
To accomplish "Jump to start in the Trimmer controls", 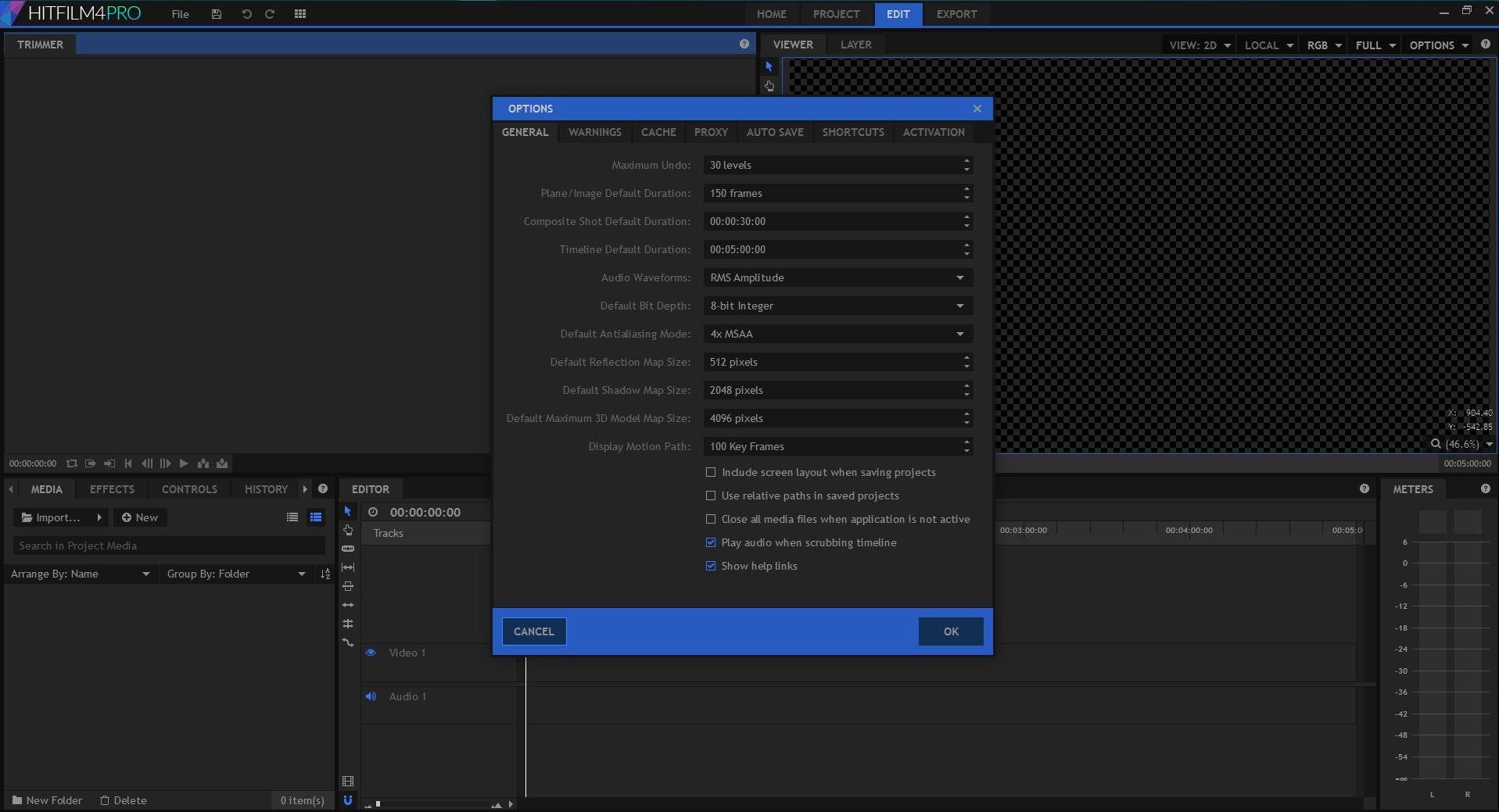I will point(128,463).
